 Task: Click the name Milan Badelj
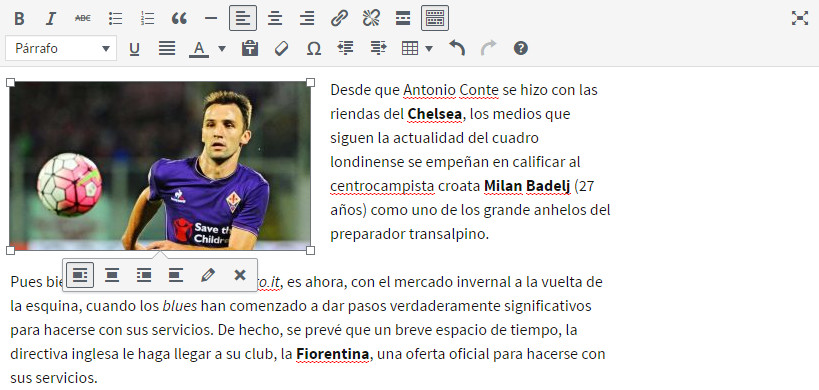pyautogui.click(x=527, y=186)
